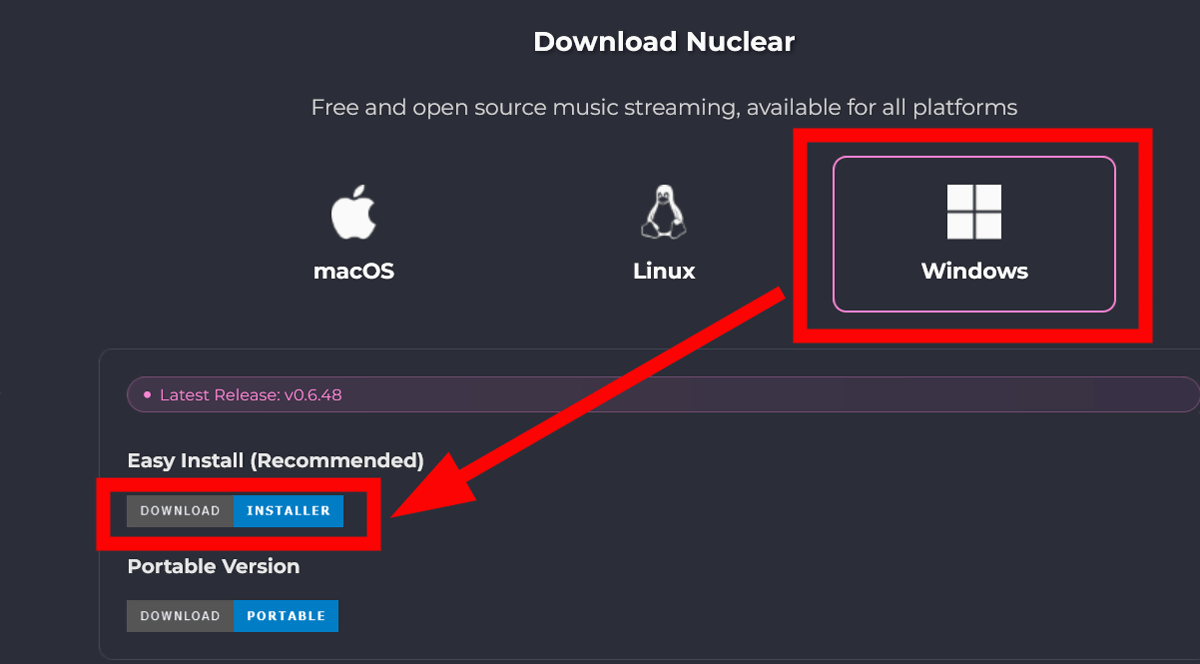
Task: Select the Linux platform label
Action: click(x=664, y=271)
